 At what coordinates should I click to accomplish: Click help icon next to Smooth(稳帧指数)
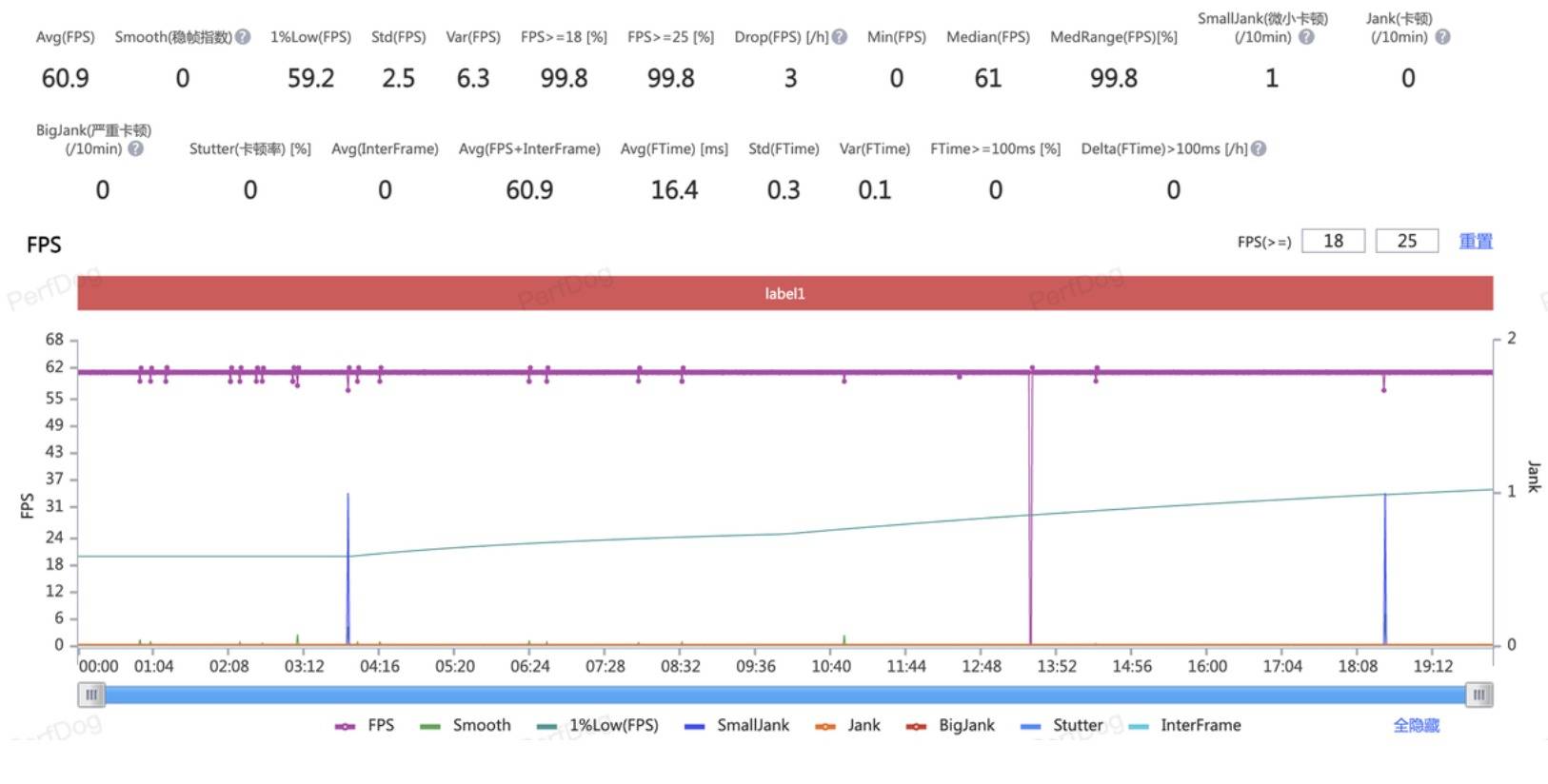243,37
